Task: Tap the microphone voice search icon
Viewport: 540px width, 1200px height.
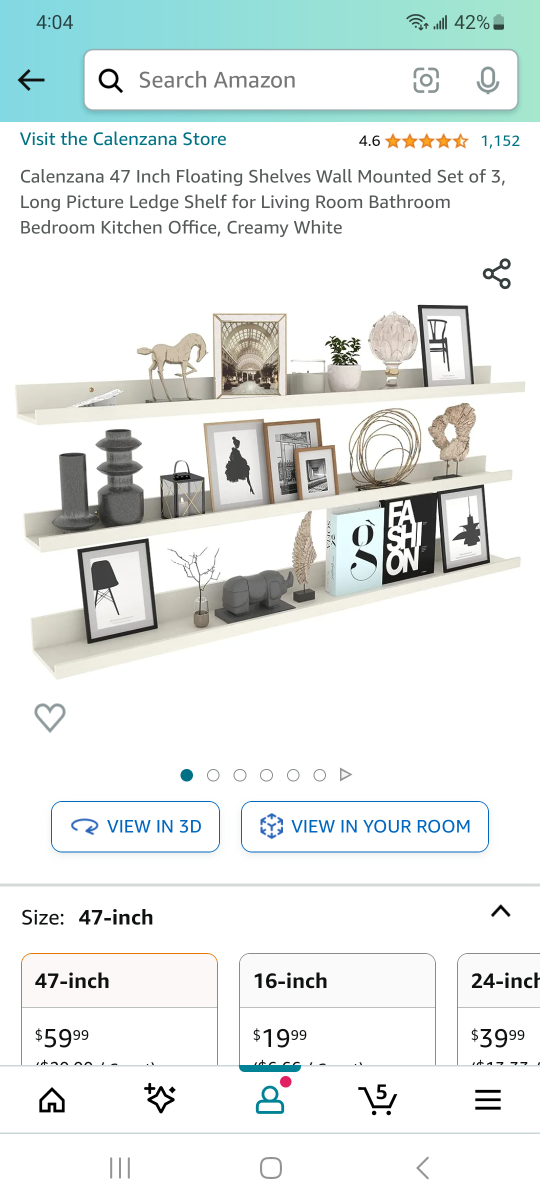Action: click(488, 81)
